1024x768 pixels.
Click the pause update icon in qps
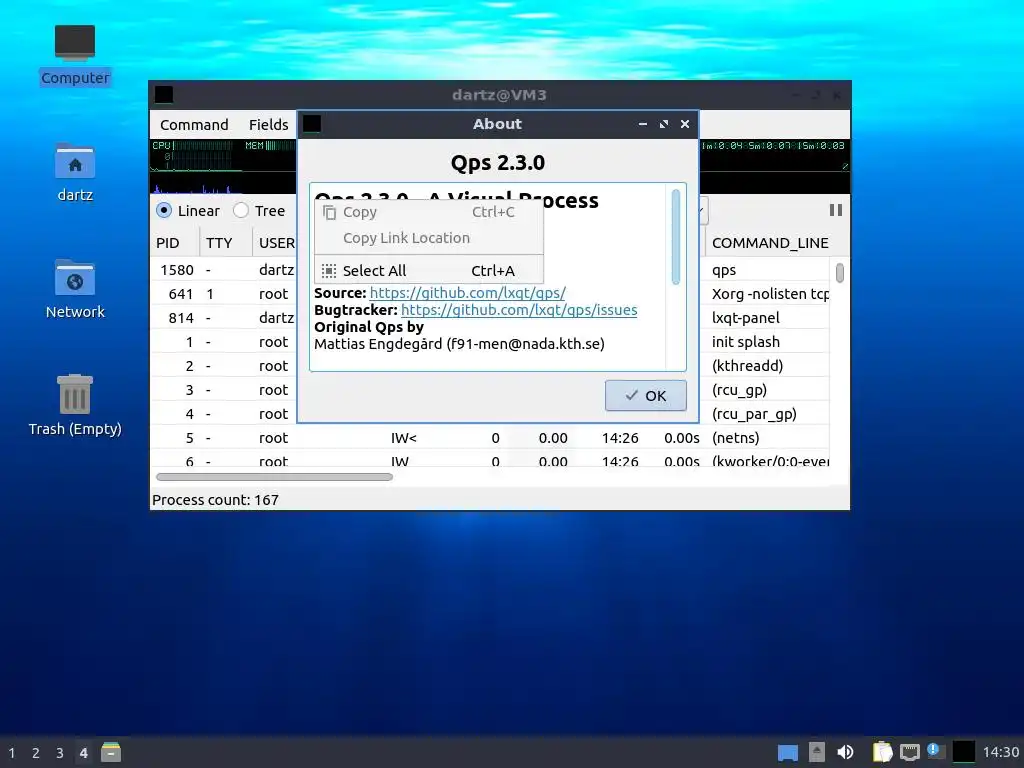(835, 210)
